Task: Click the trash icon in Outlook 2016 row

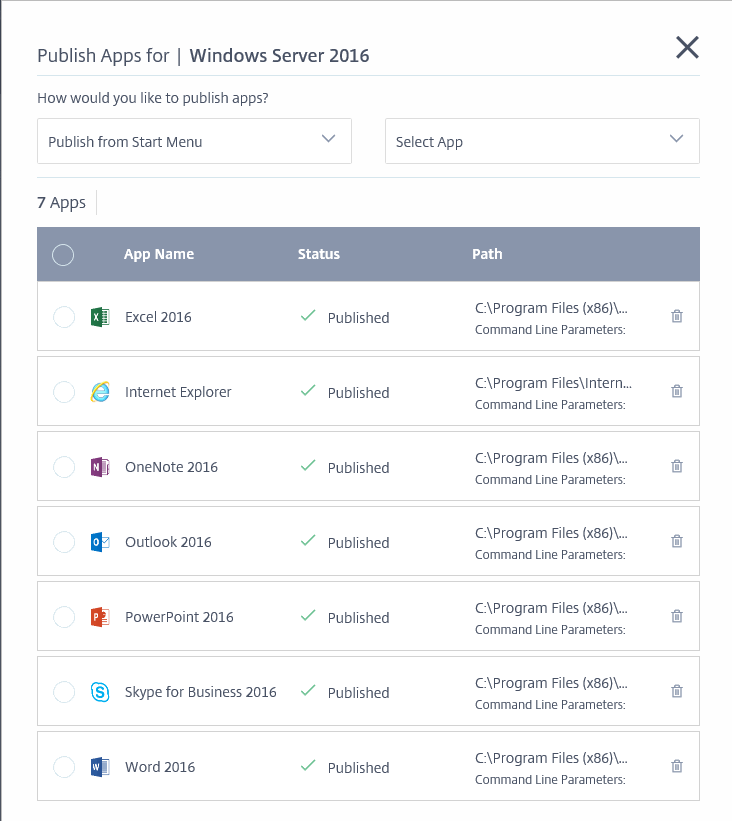Action: [677, 541]
